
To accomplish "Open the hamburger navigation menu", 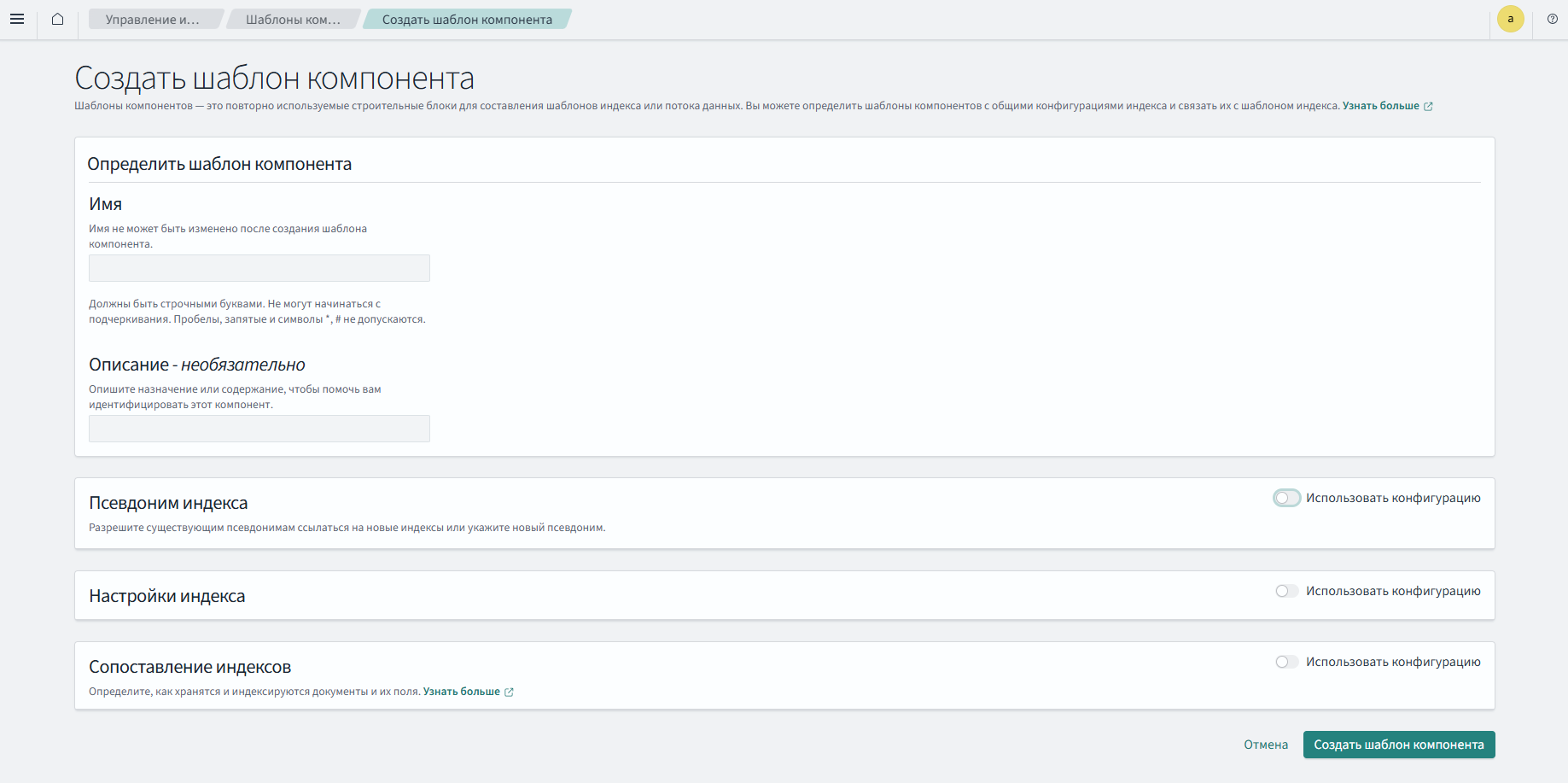I will [17, 19].
